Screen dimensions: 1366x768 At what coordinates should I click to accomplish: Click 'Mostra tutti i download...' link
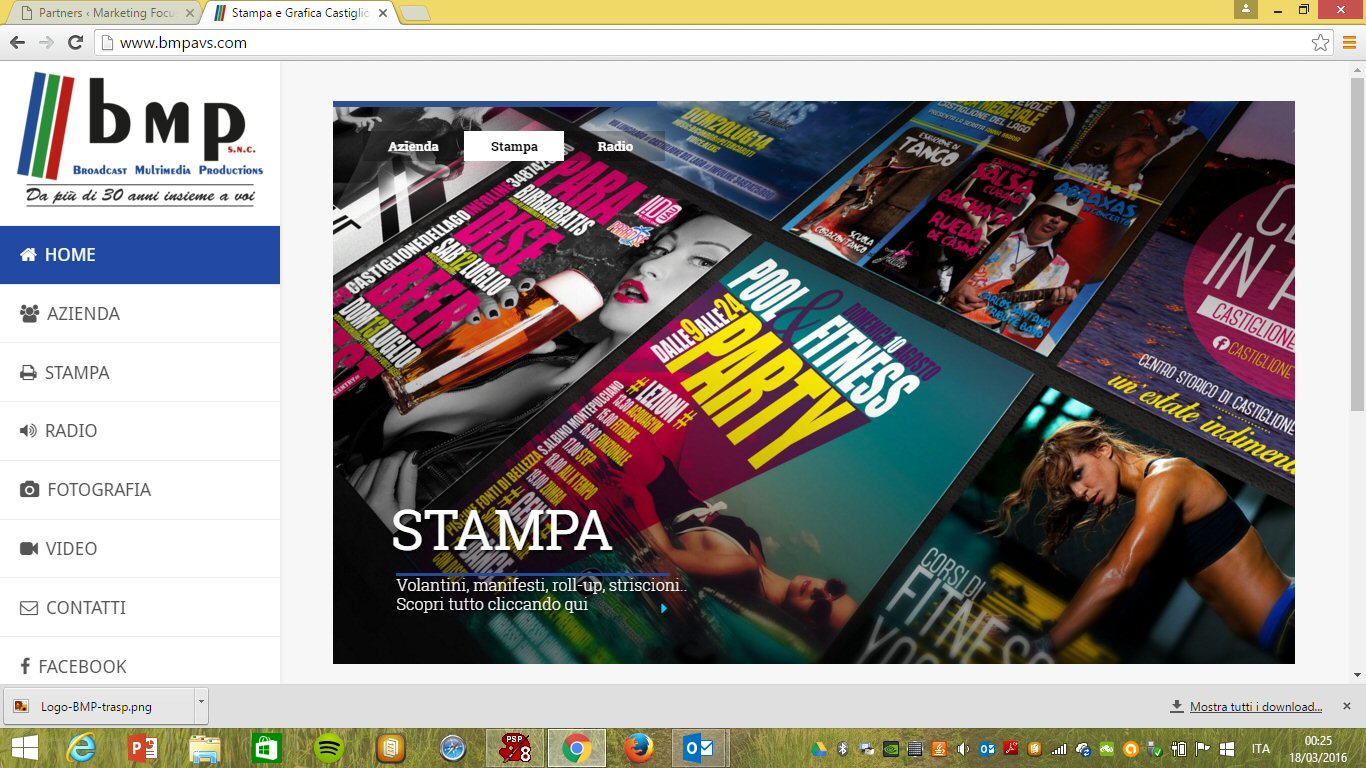[1256, 707]
